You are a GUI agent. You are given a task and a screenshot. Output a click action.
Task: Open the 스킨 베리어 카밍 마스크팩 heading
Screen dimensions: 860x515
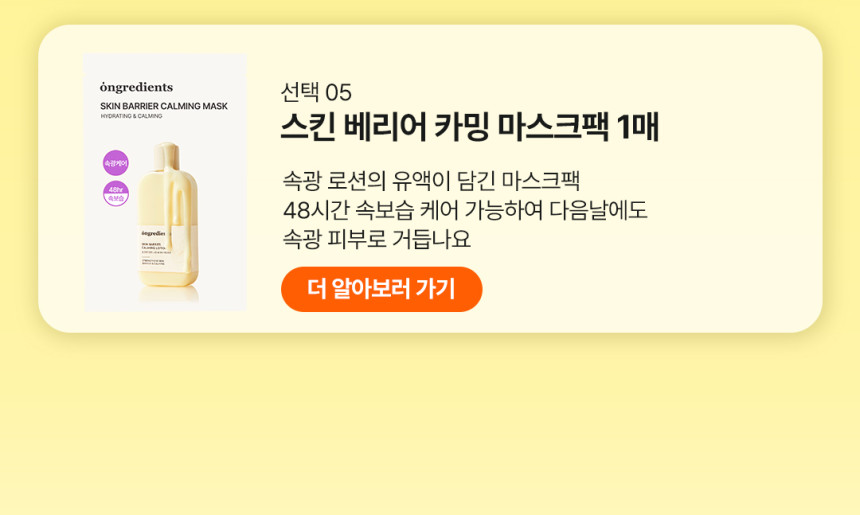[445, 127]
